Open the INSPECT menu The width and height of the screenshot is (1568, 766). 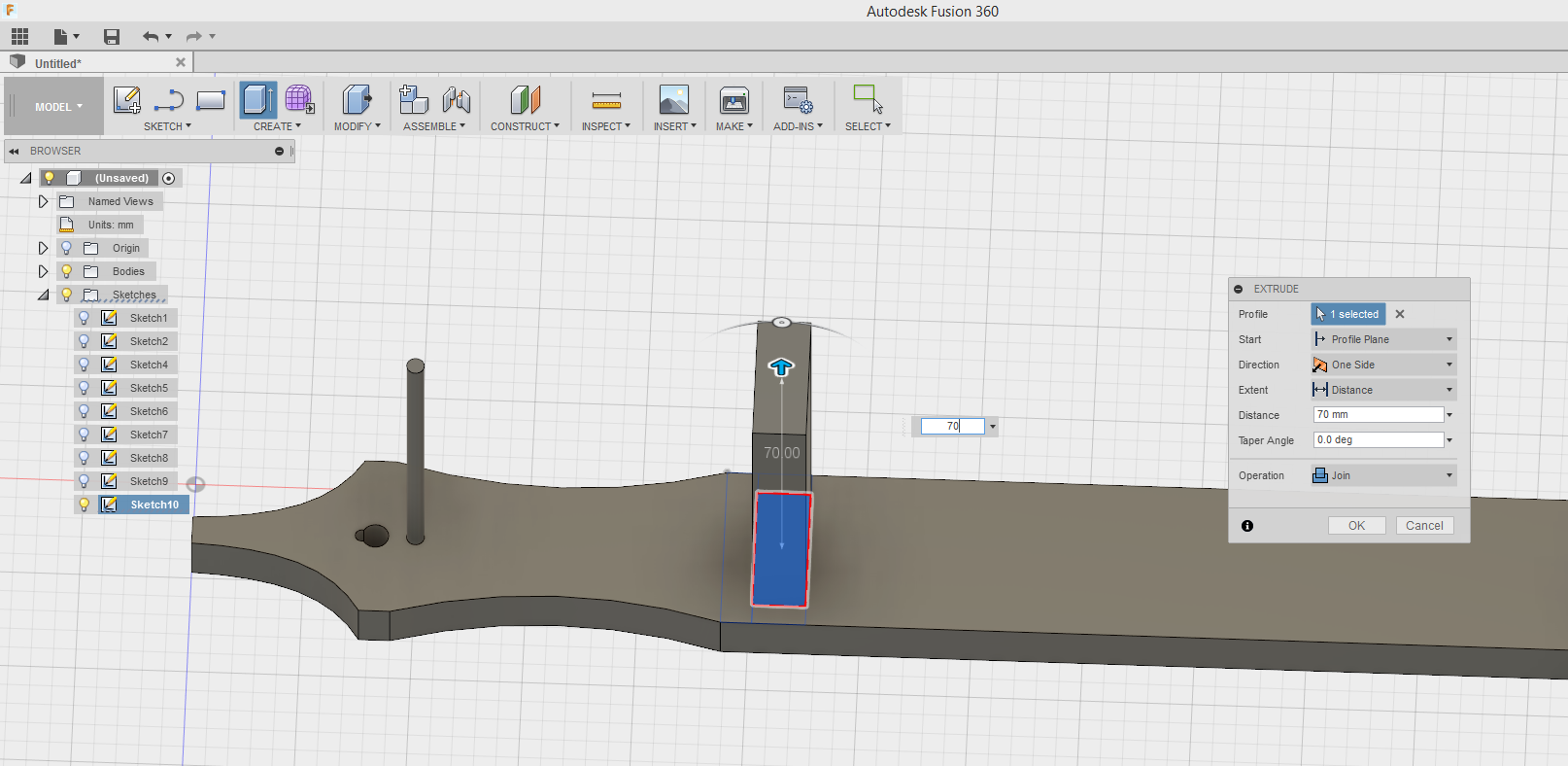pos(606,126)
